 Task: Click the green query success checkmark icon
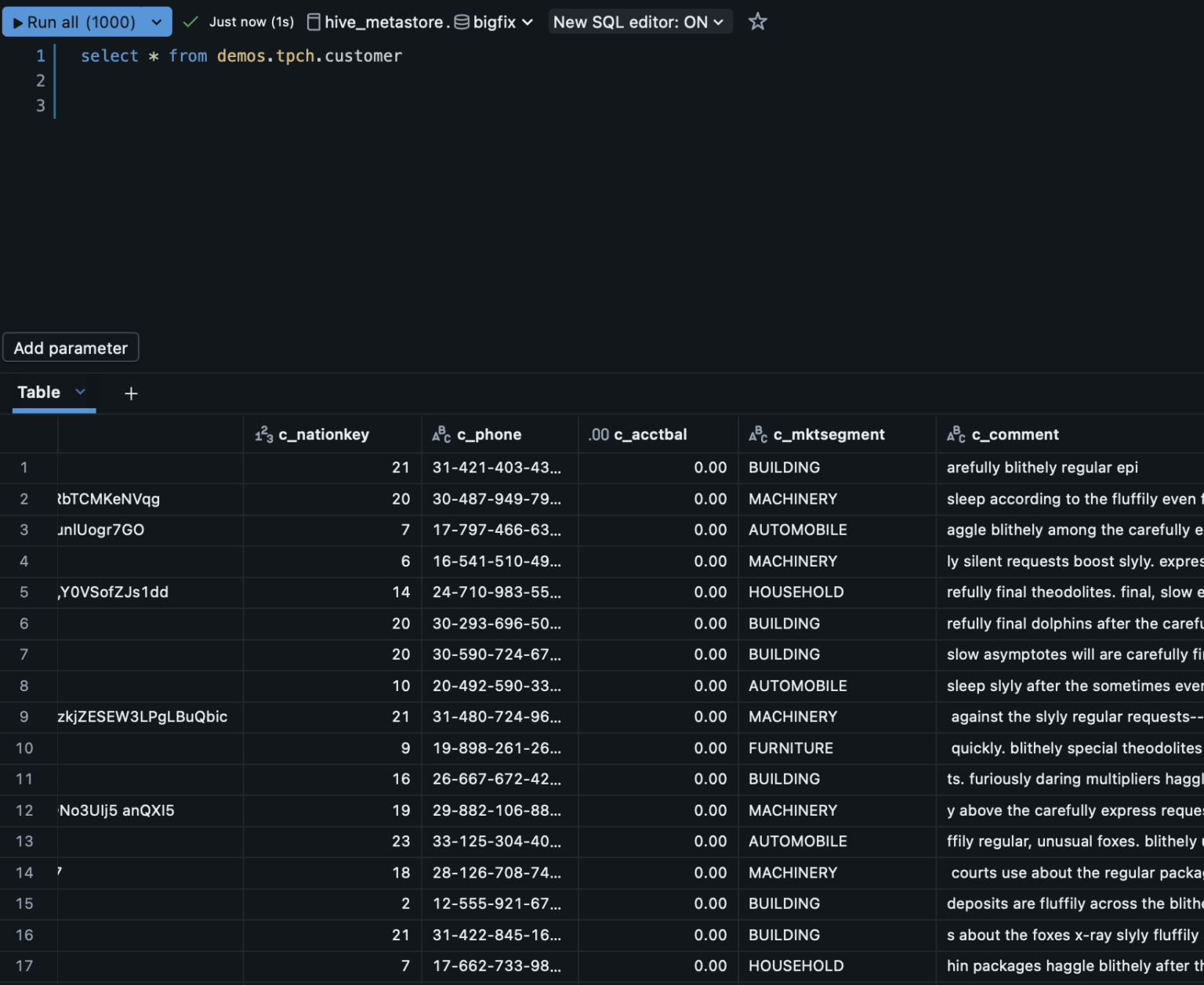point(190,22)
